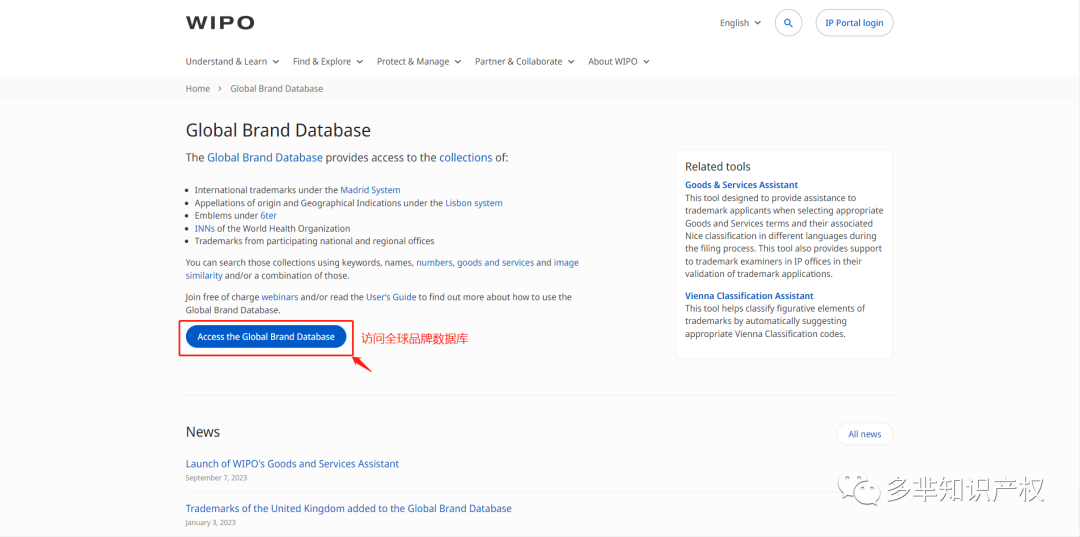1080x537 pixels.
Task: Click Access the Global Brand Database button
Action: point(266,337)
